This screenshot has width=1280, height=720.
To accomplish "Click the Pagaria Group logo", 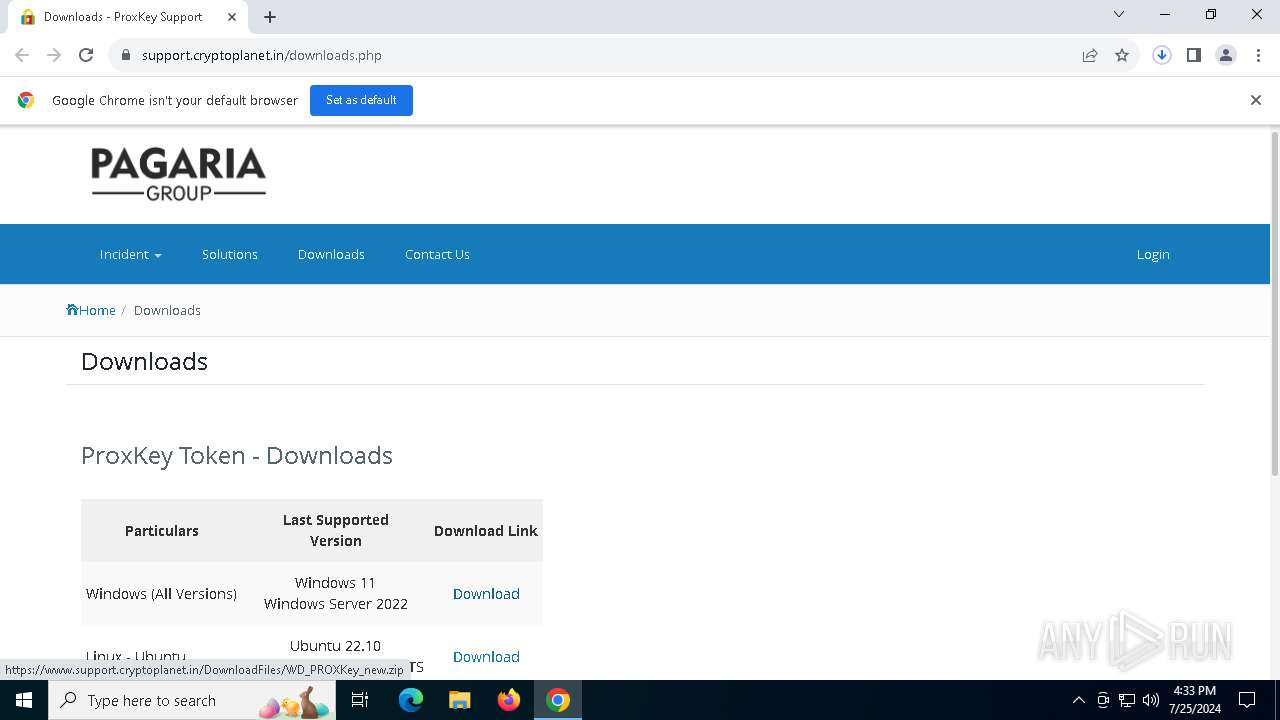I will pyautogui.click(x=178, y=174).
